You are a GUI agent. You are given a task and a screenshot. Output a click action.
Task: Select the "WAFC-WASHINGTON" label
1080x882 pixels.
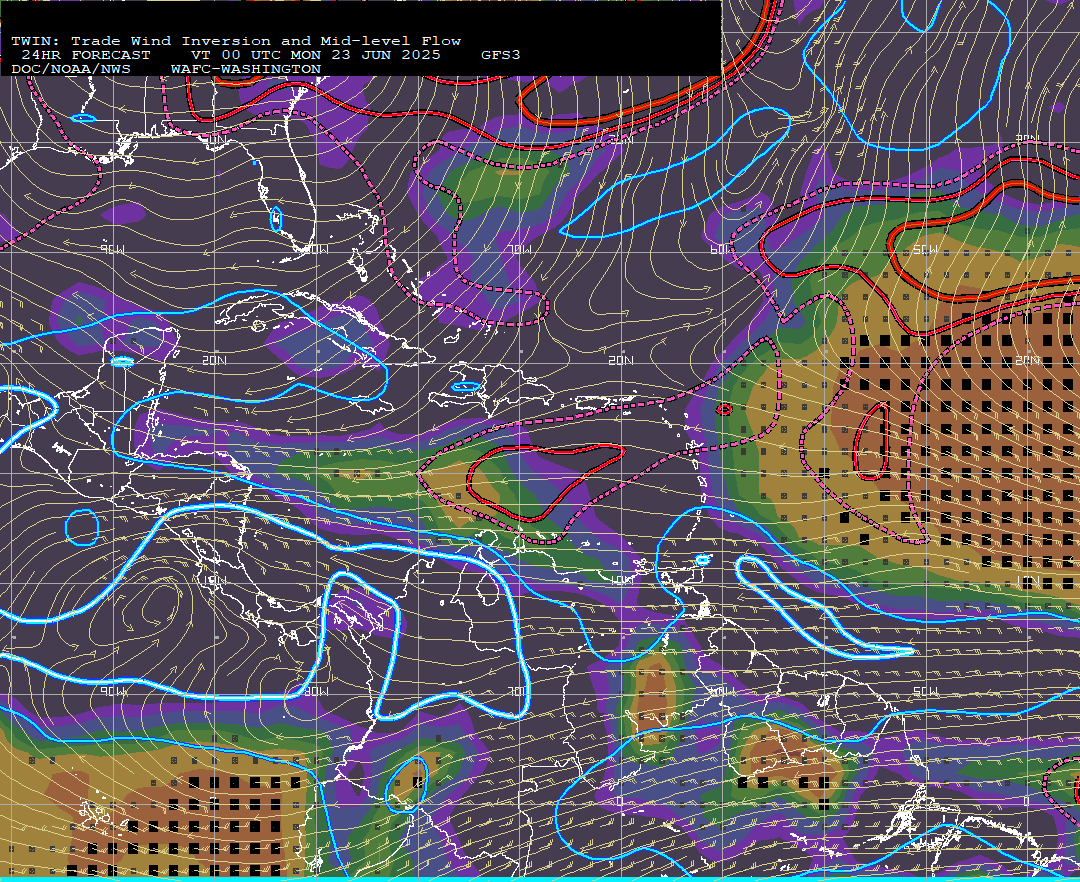pos(246,70)
